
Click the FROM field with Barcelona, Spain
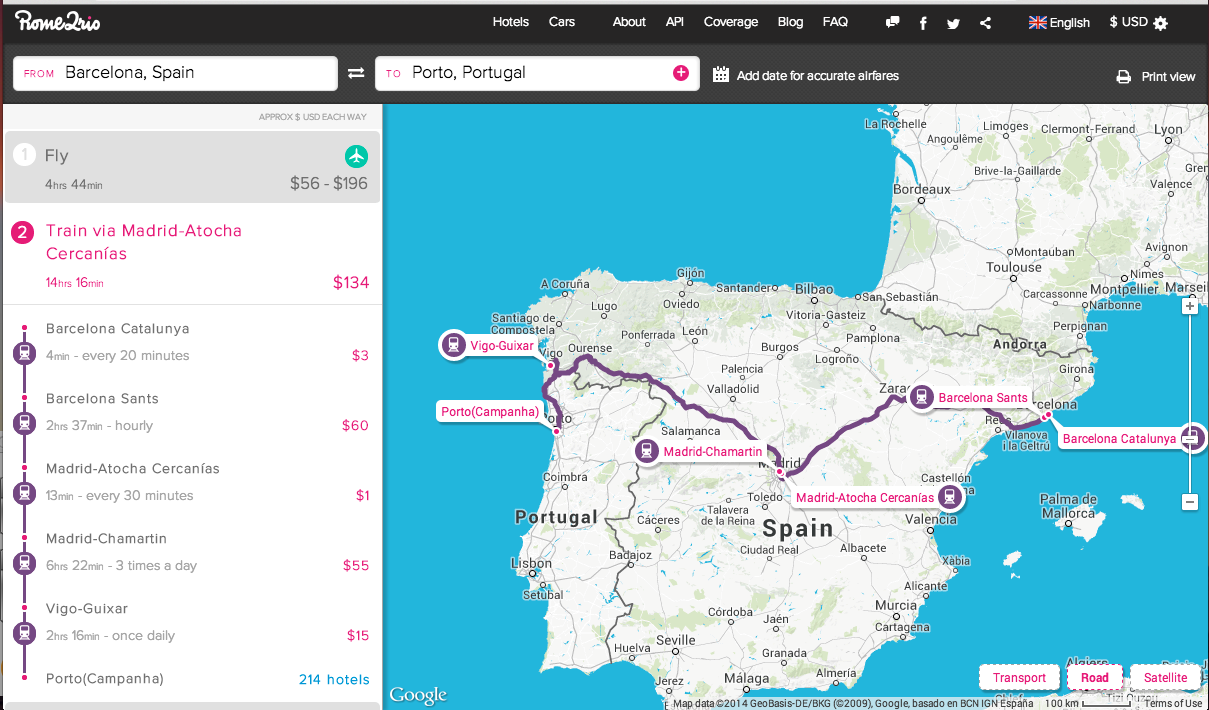(175, 73)
